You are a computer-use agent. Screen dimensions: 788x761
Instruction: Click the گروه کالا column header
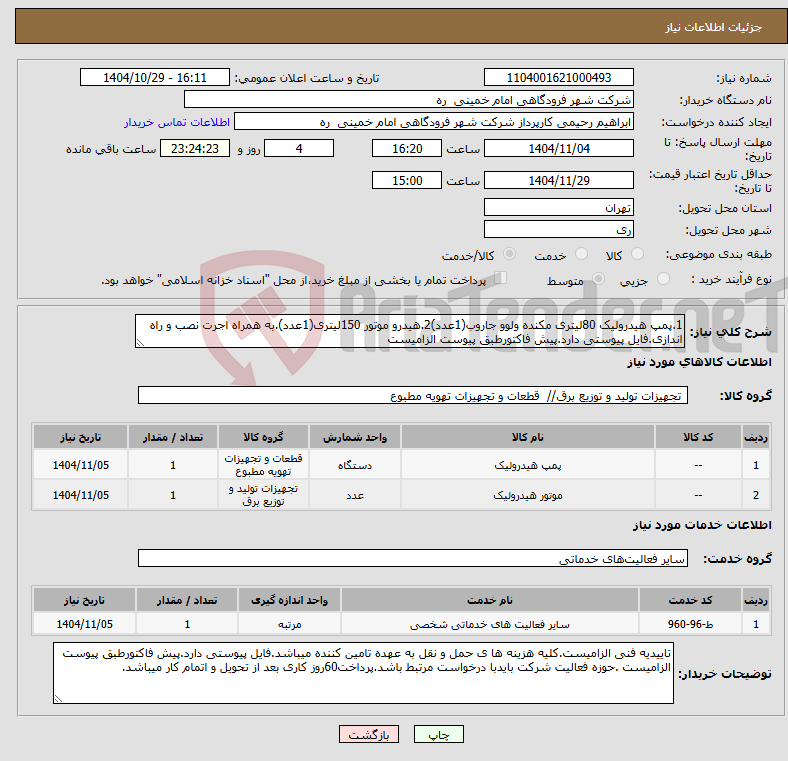tap(263, 437)
